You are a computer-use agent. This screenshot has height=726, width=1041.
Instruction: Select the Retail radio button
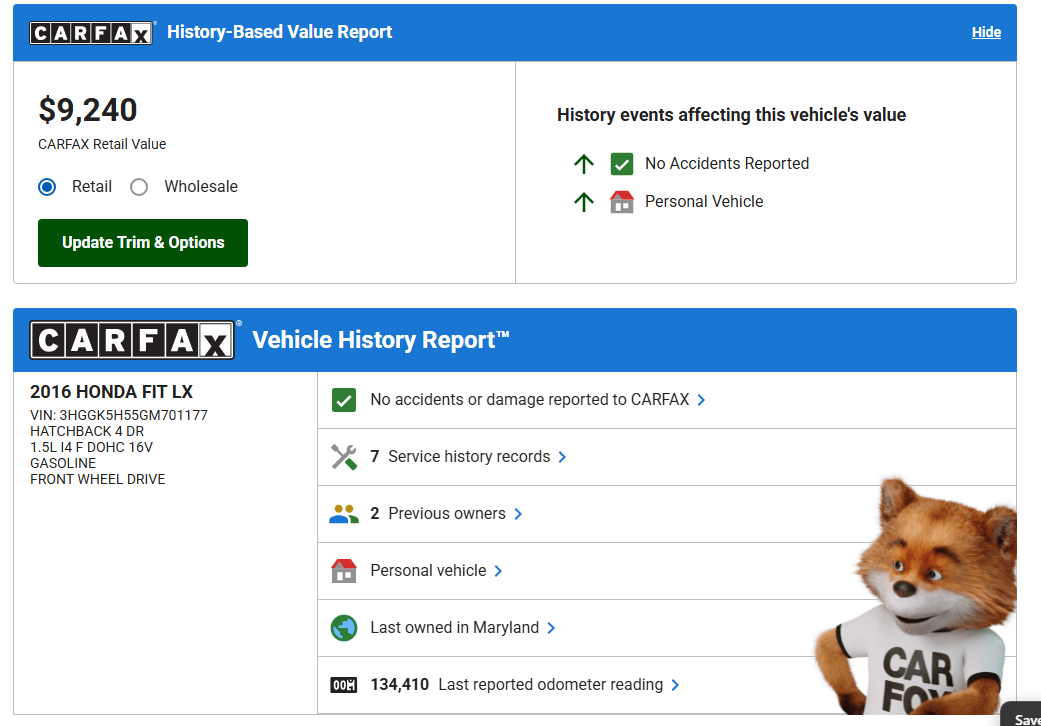(47, 187)
